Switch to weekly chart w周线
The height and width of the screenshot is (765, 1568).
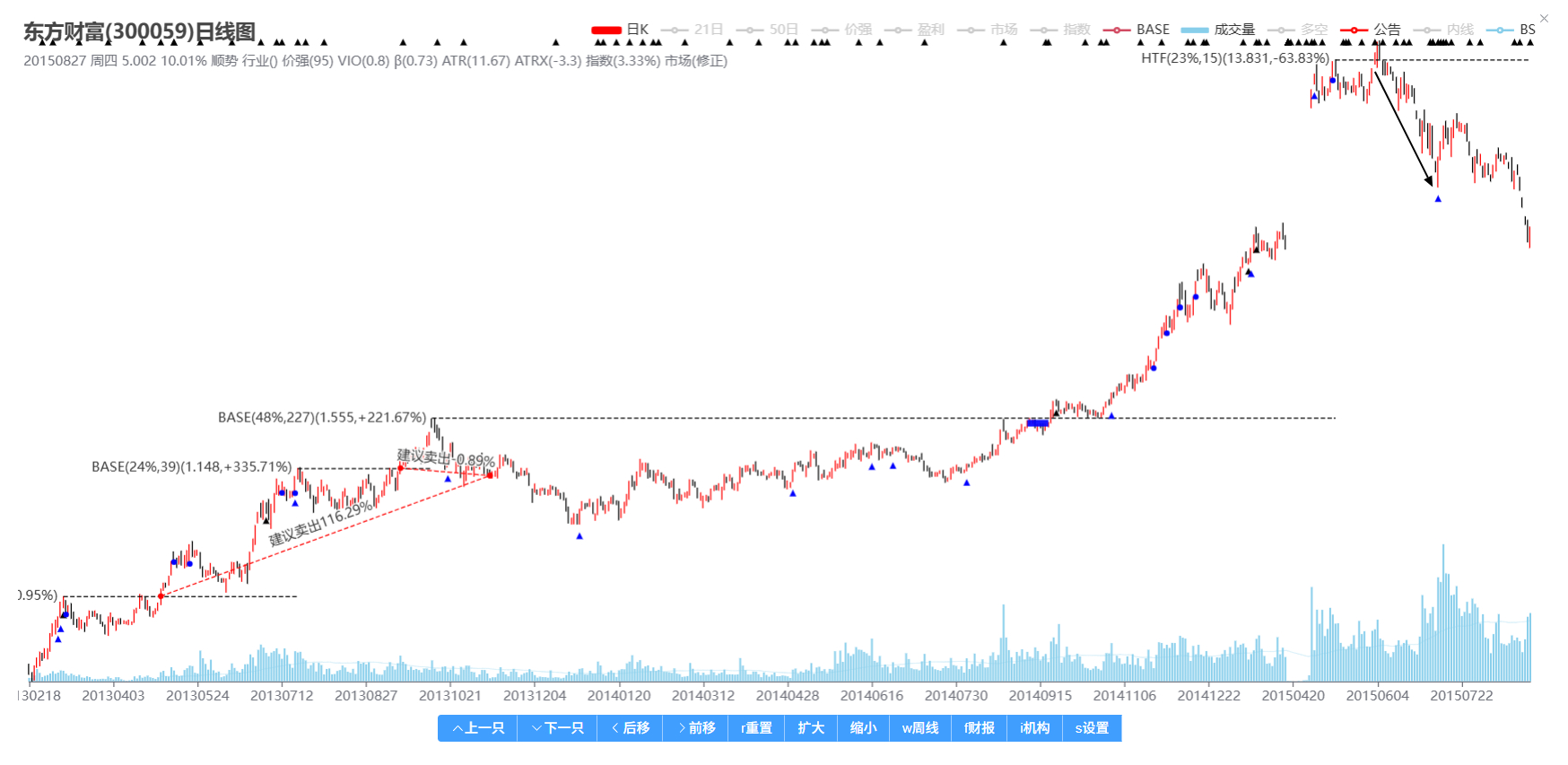click(x=920, y=728)
